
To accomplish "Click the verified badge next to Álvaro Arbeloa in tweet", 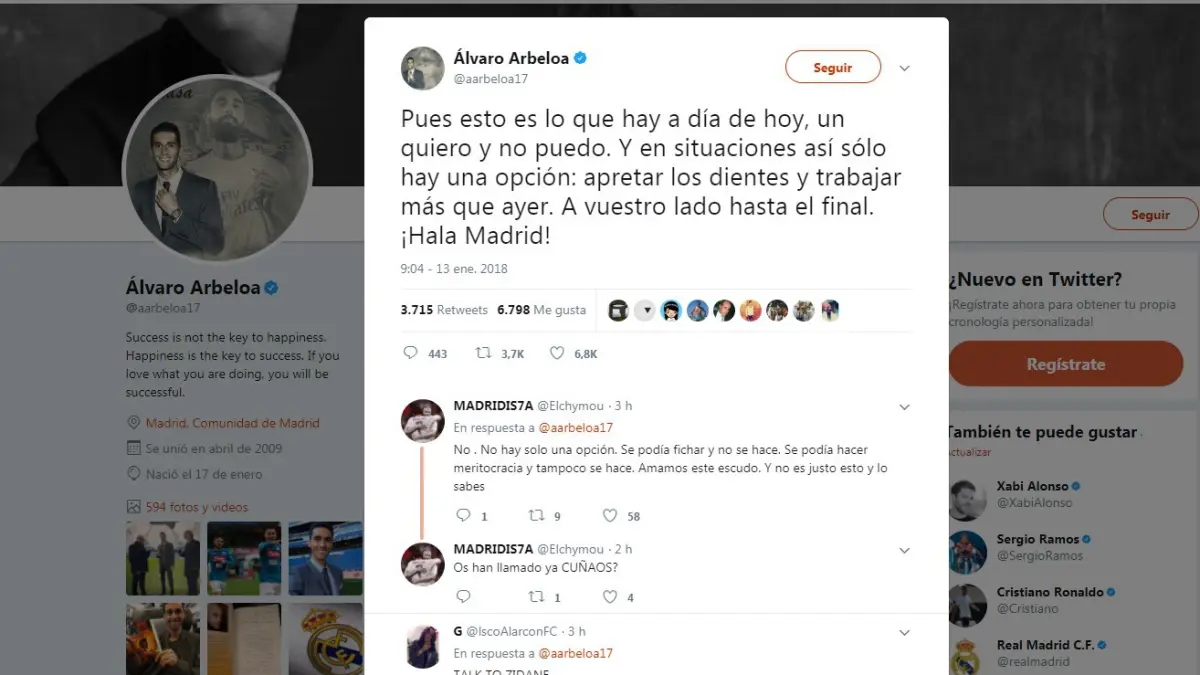I will (580, 58).
